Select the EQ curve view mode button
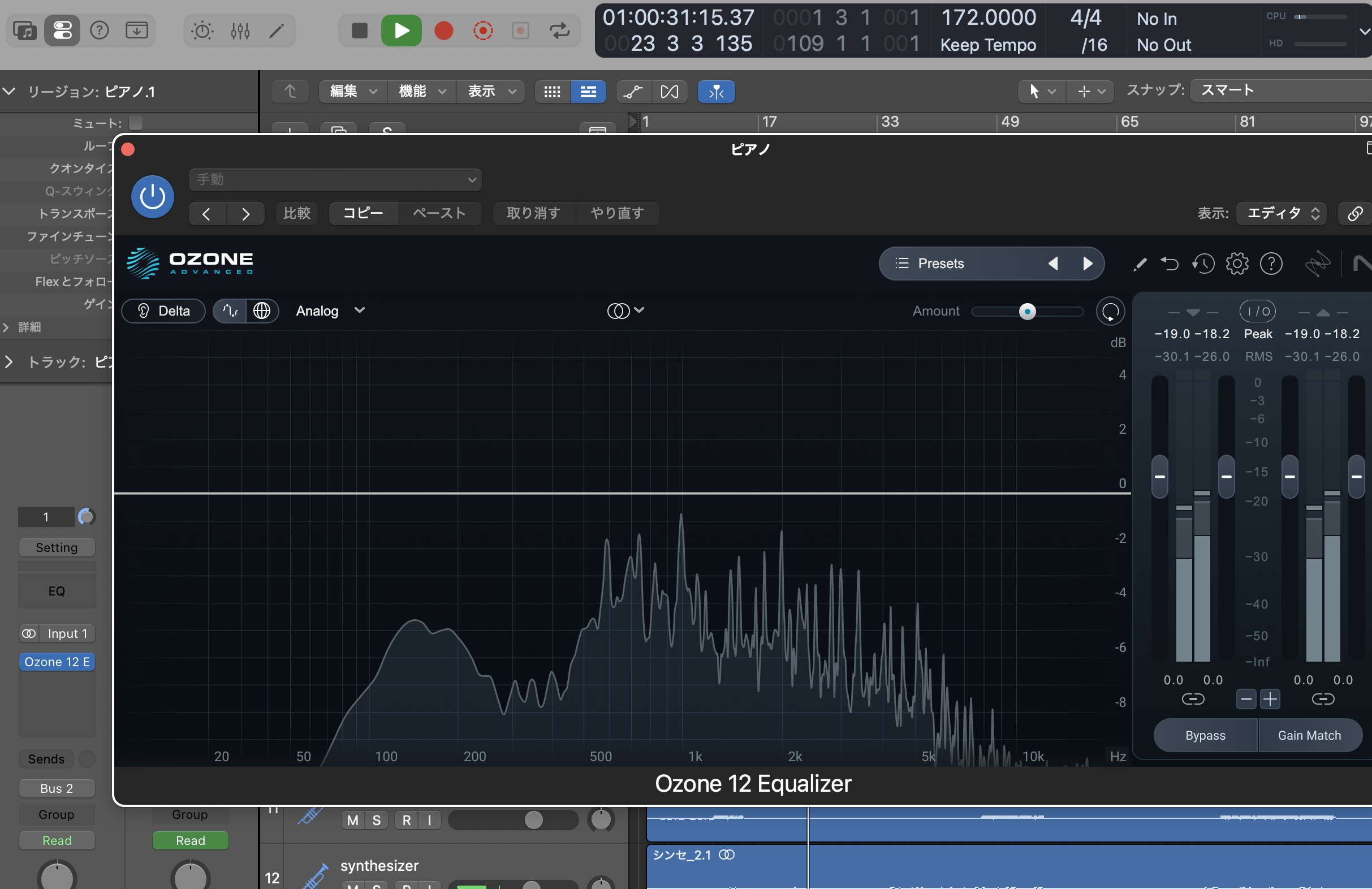Screen dimensions: 1372x889 tap(230, 310)
